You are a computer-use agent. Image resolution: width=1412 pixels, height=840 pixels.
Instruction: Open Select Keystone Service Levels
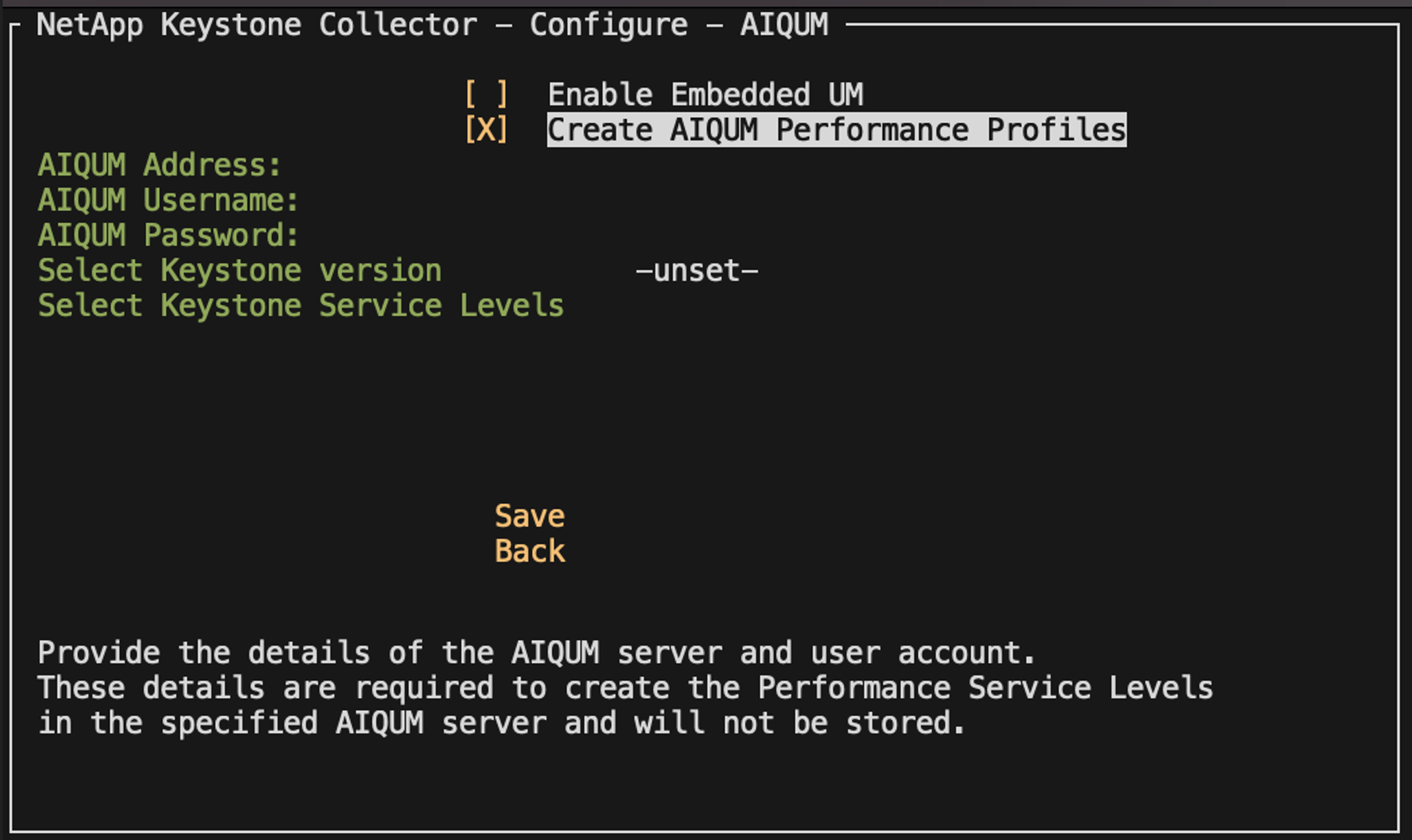(301, 305)
